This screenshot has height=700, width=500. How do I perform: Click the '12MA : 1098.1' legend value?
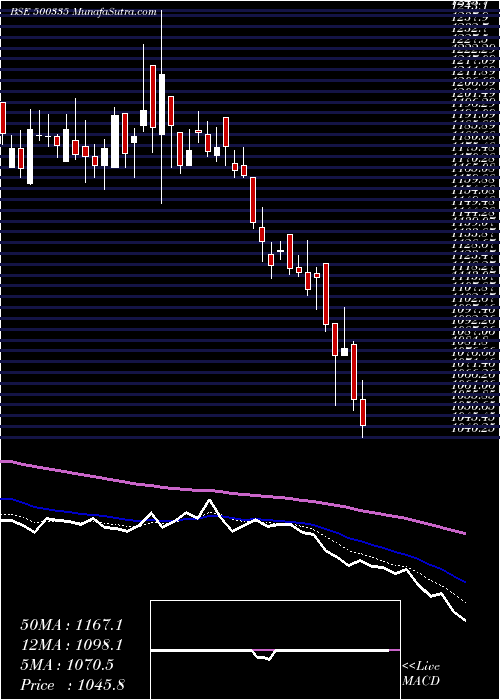coord(71,645)
